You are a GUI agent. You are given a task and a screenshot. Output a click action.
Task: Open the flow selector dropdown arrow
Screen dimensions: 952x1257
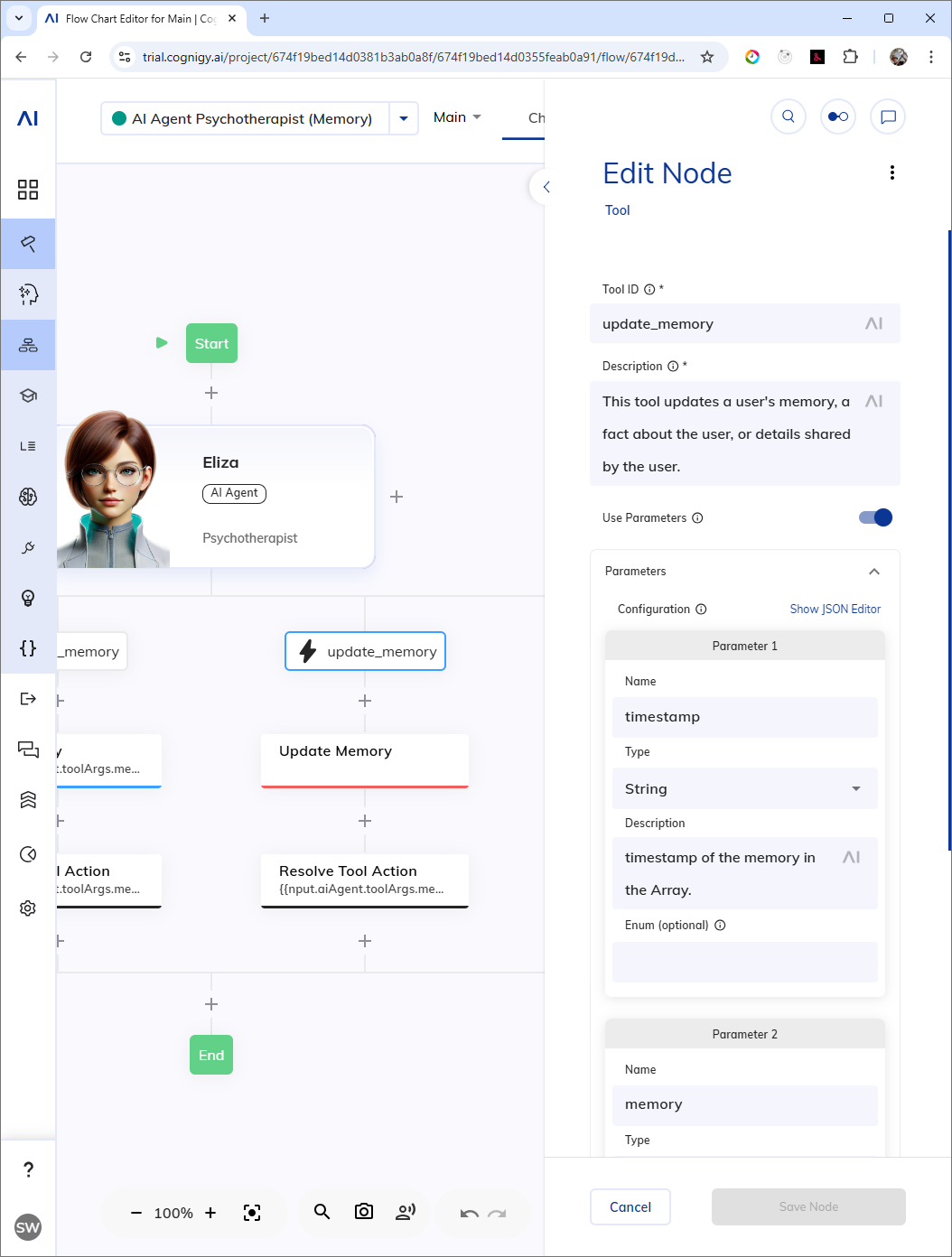click(x=404, y=118)
